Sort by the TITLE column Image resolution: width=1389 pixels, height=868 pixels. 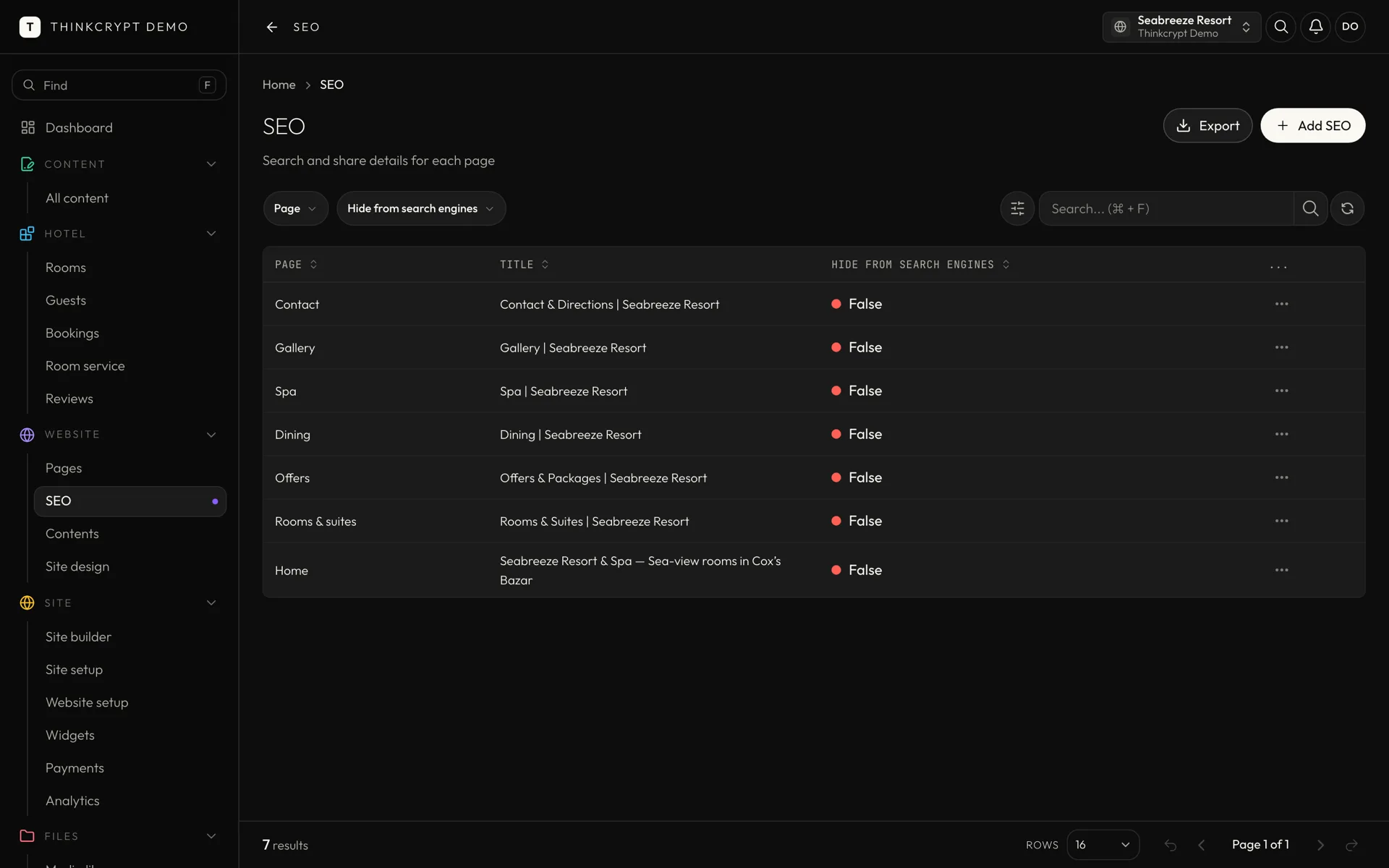click(x=524, y=265)
